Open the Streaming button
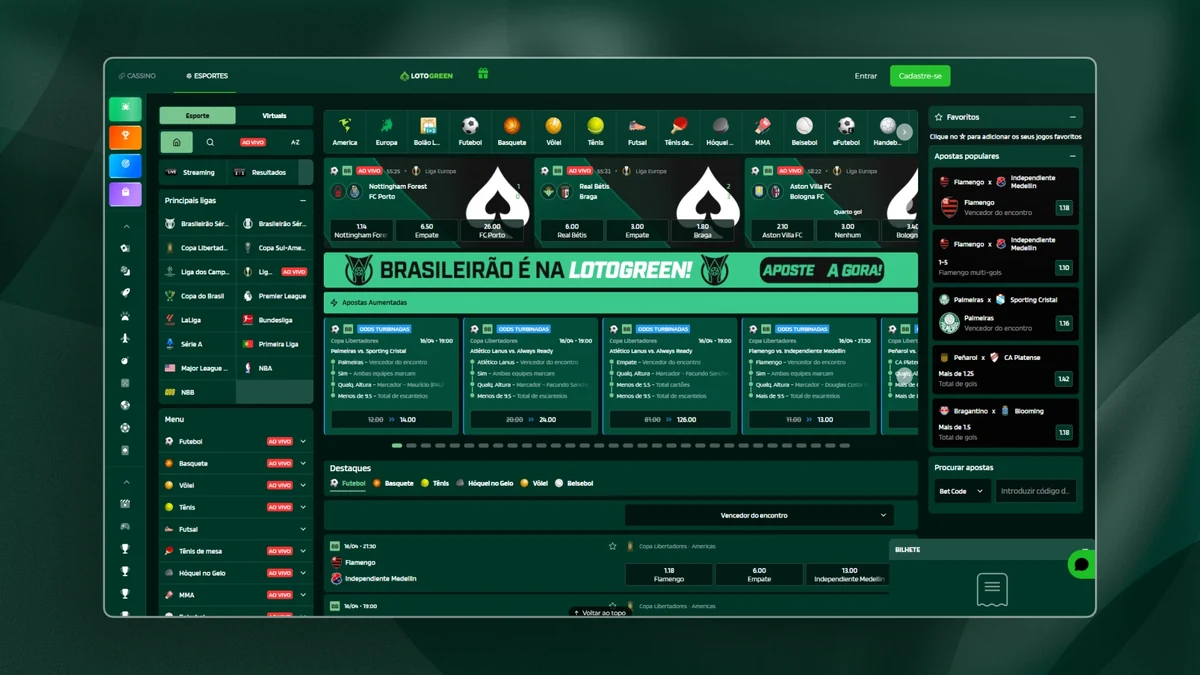The image size is (1200, 675). 191,172
